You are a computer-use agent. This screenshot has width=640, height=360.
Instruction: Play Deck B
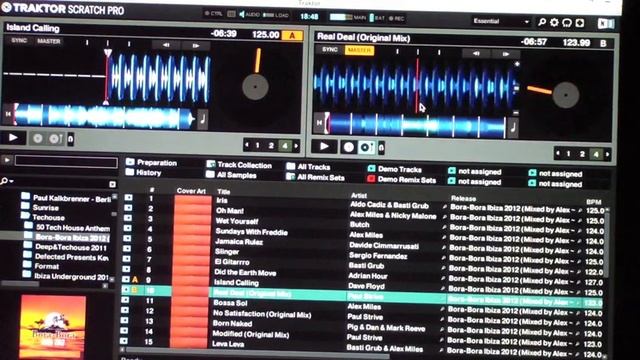click(x=324, y=146)
